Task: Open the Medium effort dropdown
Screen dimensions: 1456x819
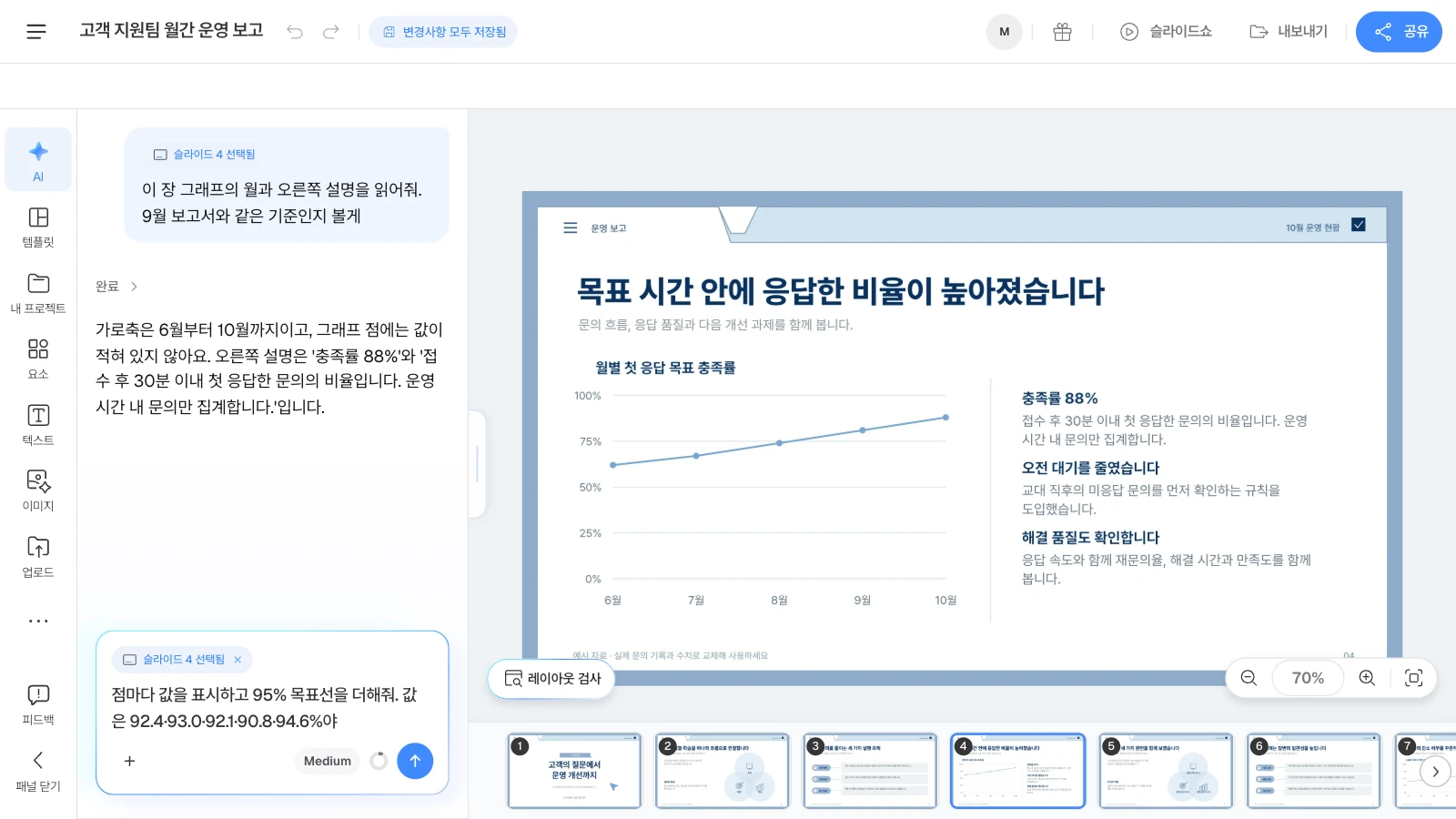Action: point(328,761)
